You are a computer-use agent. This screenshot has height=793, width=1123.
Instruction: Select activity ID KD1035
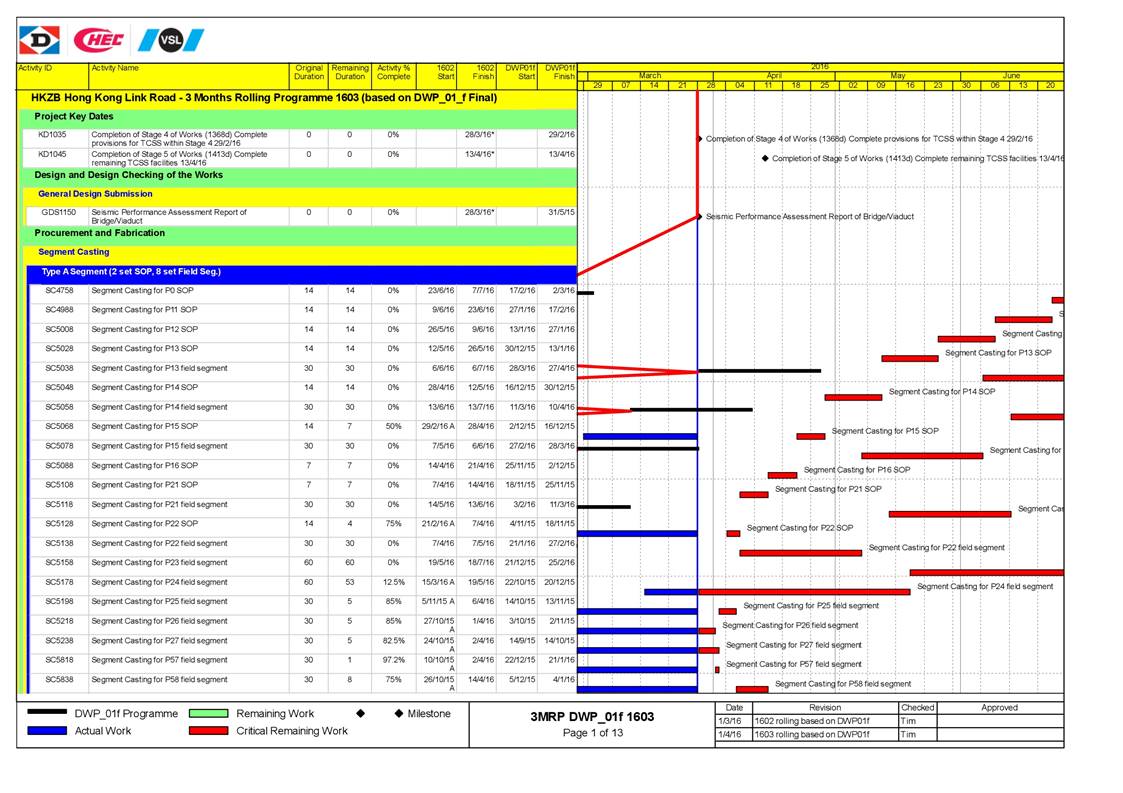click(x=52, y=135)
